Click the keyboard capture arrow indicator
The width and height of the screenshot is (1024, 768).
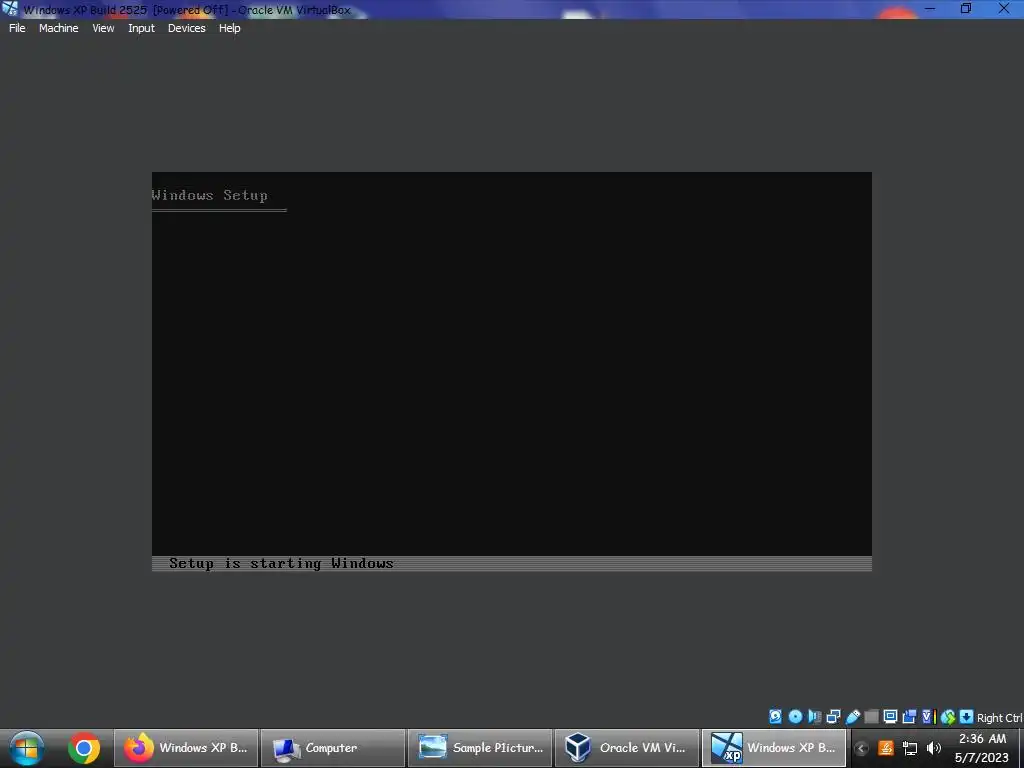pos(967,717)
